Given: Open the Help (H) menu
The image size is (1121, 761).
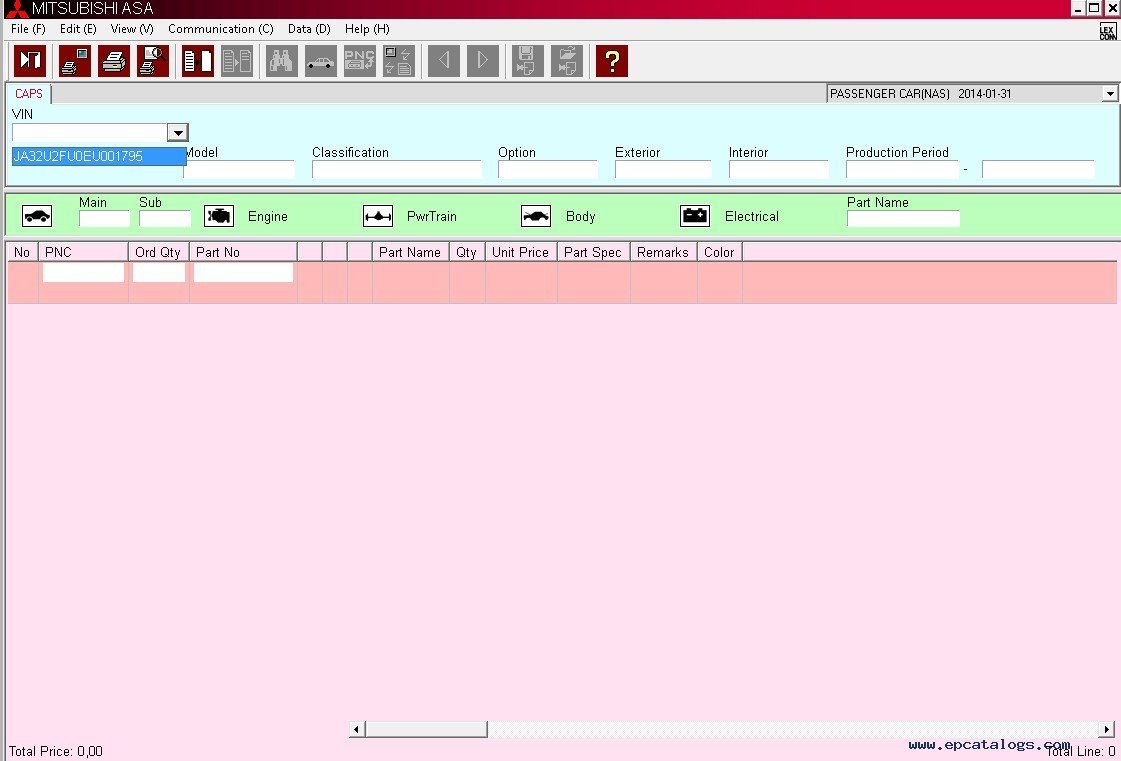Looking at the screenshot, I should (367, 29).
